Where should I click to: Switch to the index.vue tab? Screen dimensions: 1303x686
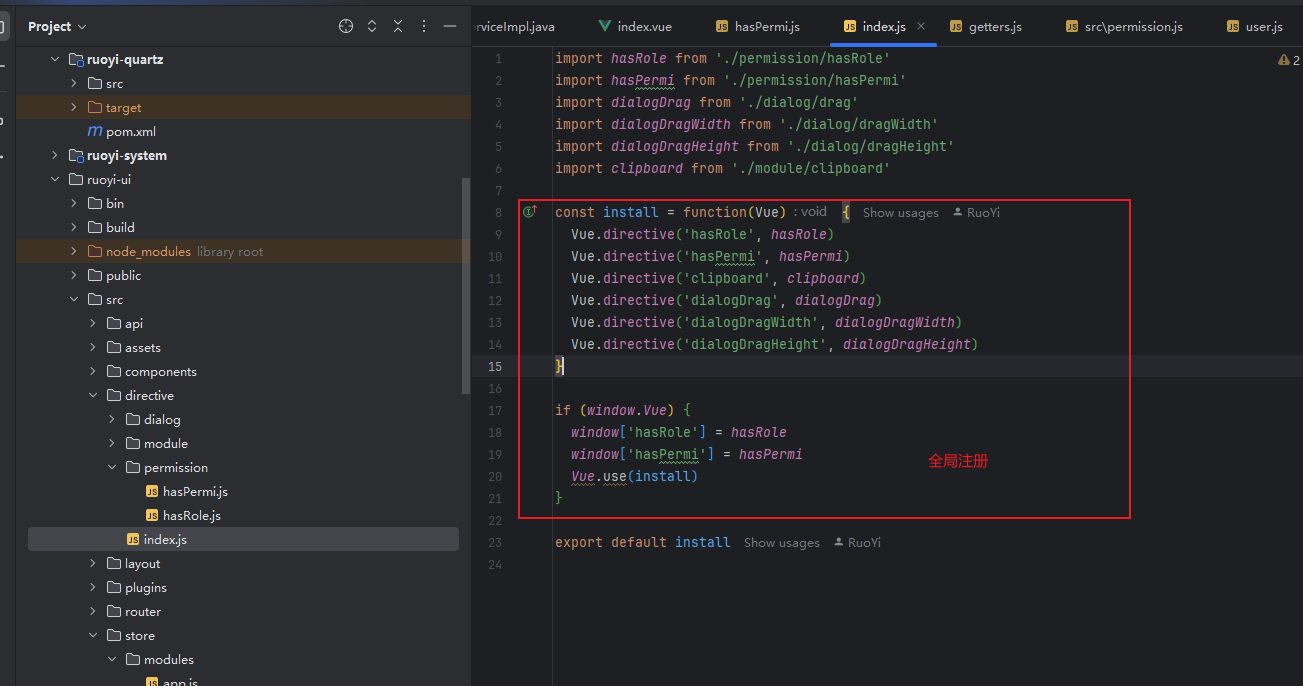634,26
